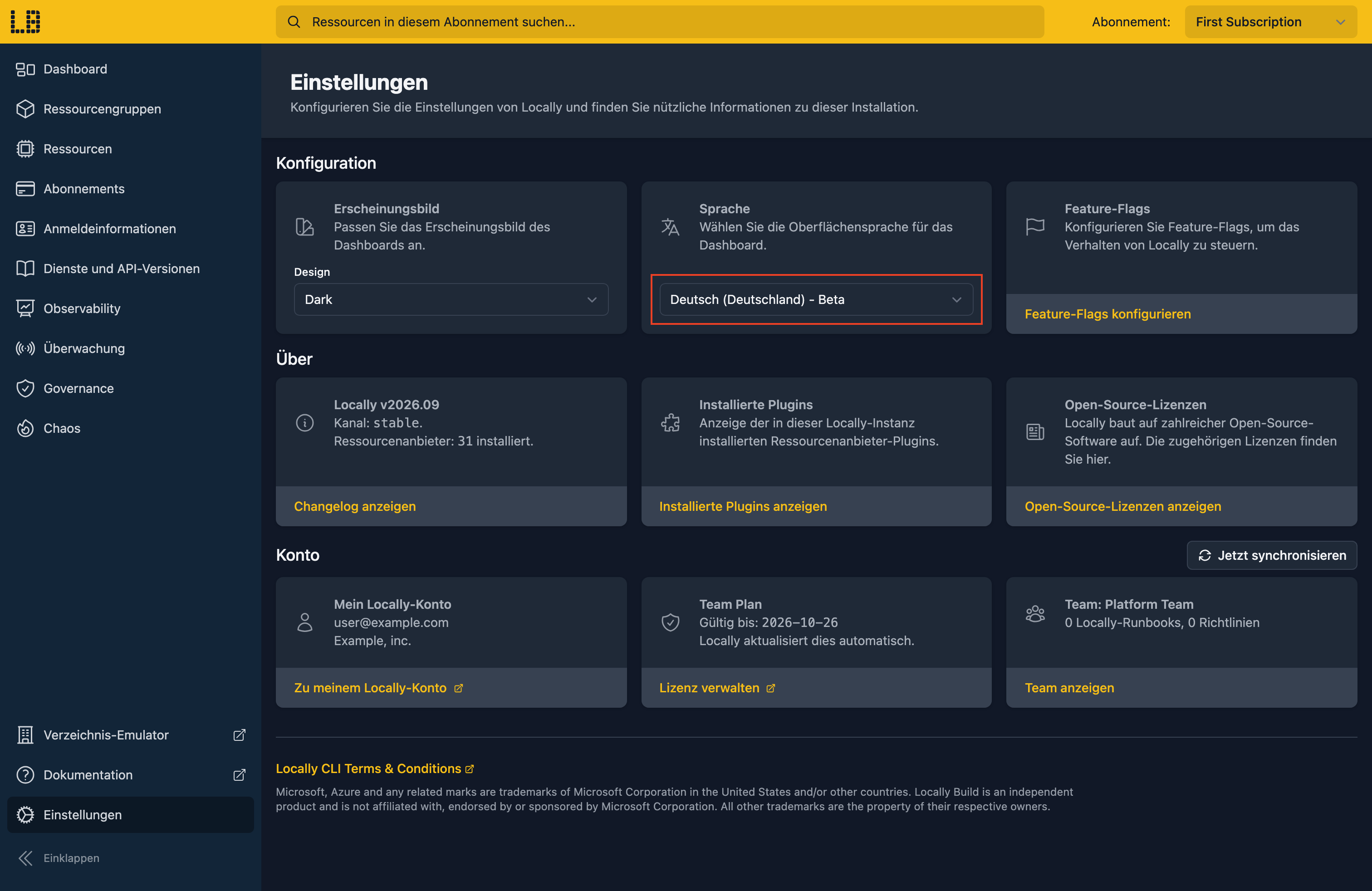Click the Feature-Flags flag icon

1035,226
